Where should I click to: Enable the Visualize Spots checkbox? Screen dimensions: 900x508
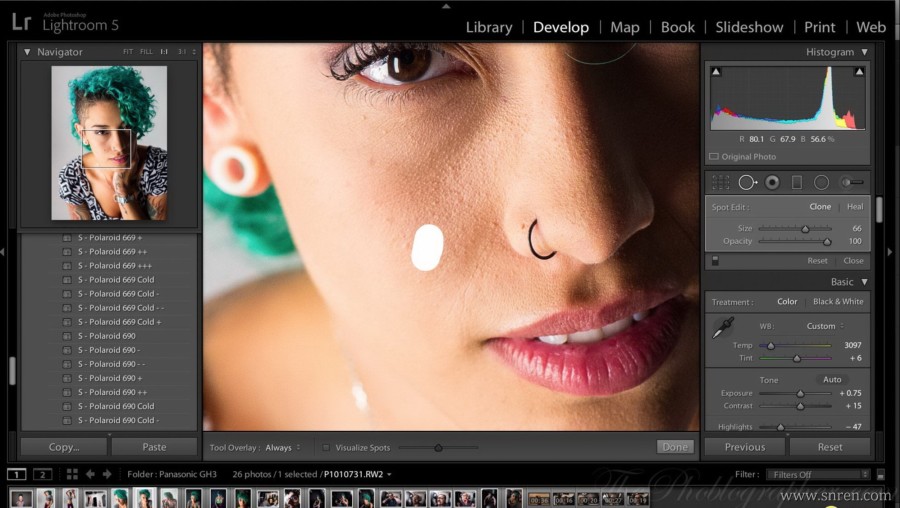point(325,448)
